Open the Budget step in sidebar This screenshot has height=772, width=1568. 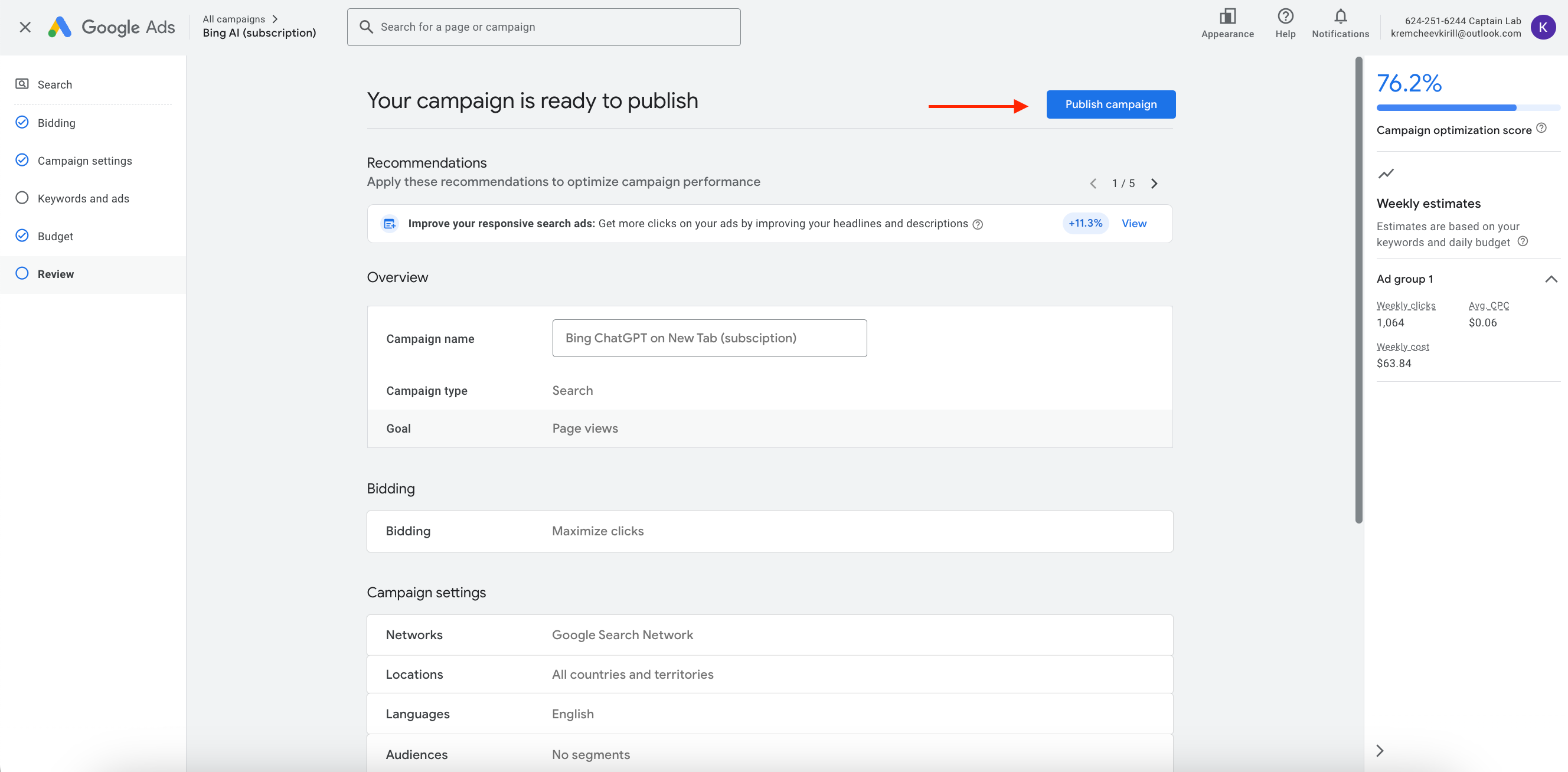tap(55, 236)
